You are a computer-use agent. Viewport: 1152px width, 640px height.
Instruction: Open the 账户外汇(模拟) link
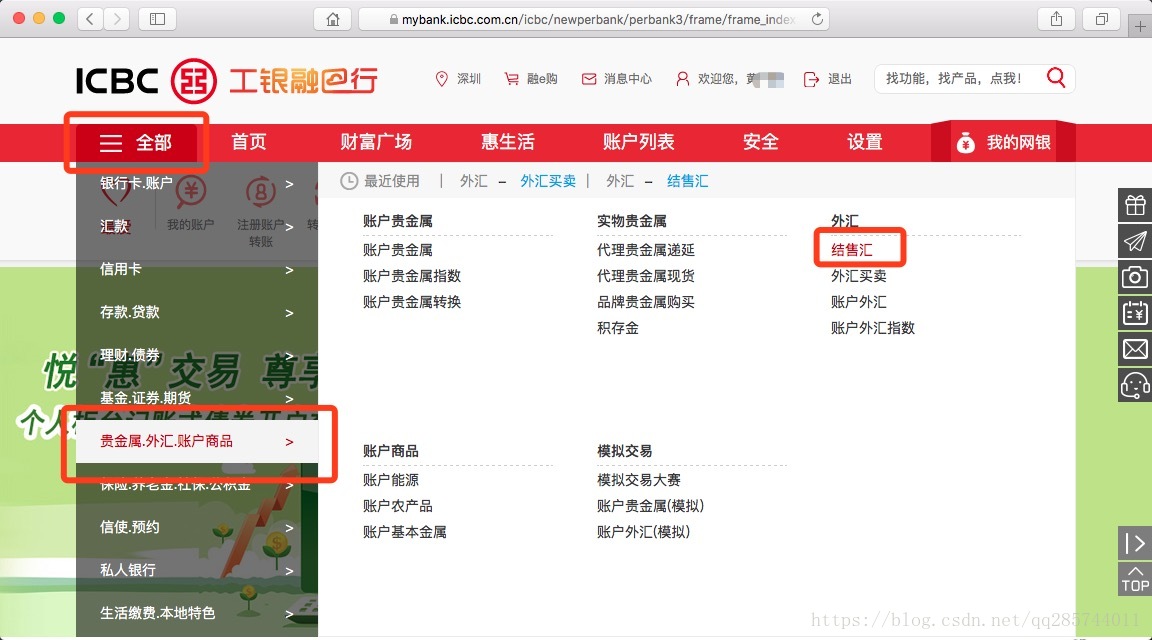point(644,532)
